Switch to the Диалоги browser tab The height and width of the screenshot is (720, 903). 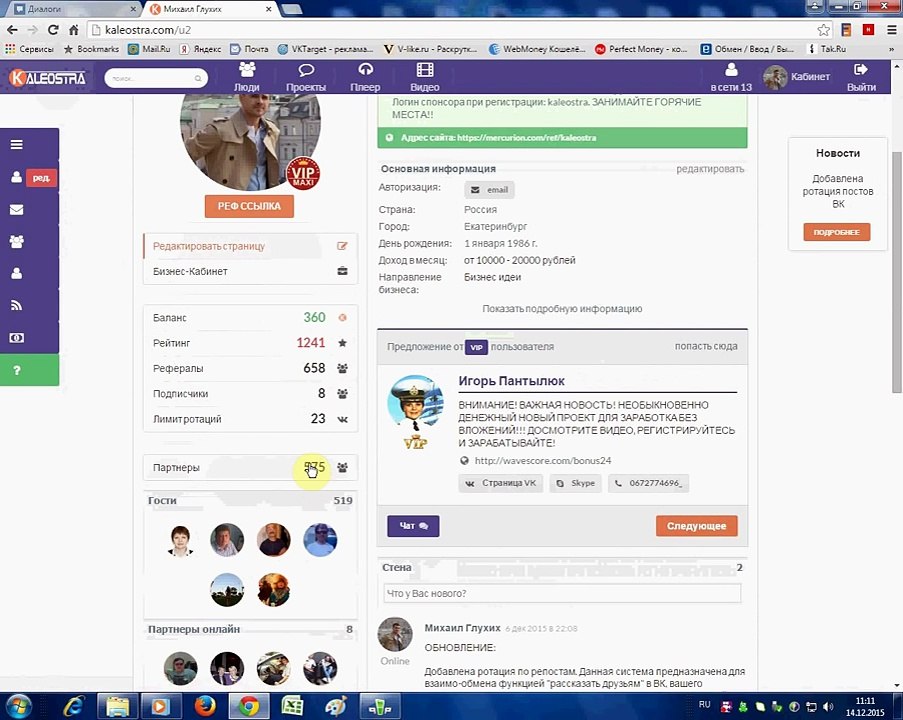pyautogui.click(x=74, y=9)
